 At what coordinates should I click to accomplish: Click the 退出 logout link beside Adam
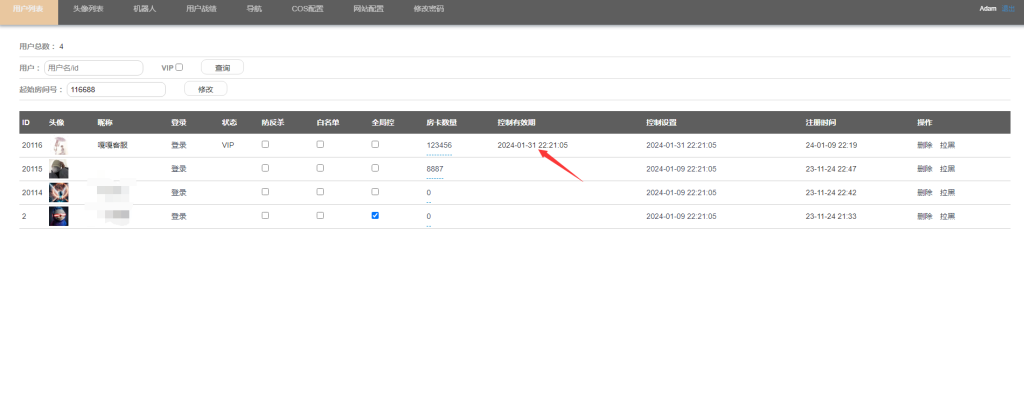[1008, 8]
